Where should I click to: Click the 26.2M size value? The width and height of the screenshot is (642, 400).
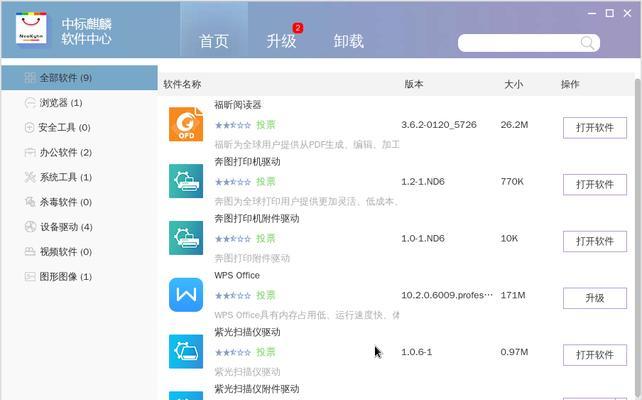pyautogui.click(x=514, y=125)
